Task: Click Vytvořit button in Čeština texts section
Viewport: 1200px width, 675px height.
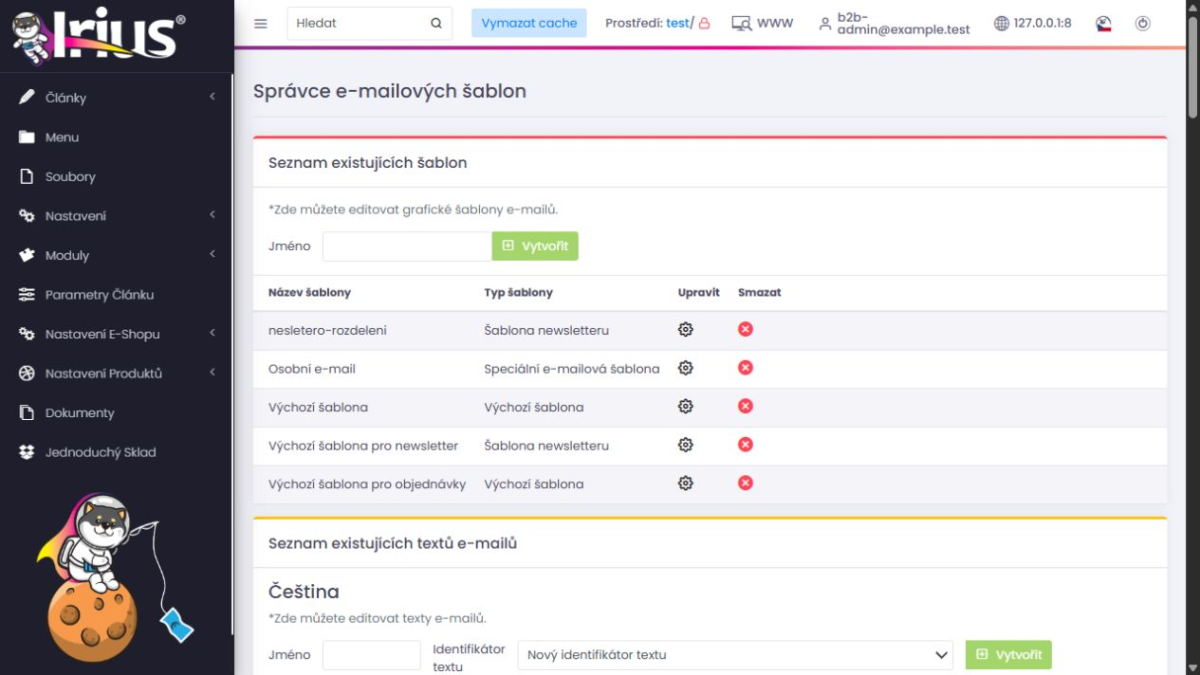Action: point(1008,655)
